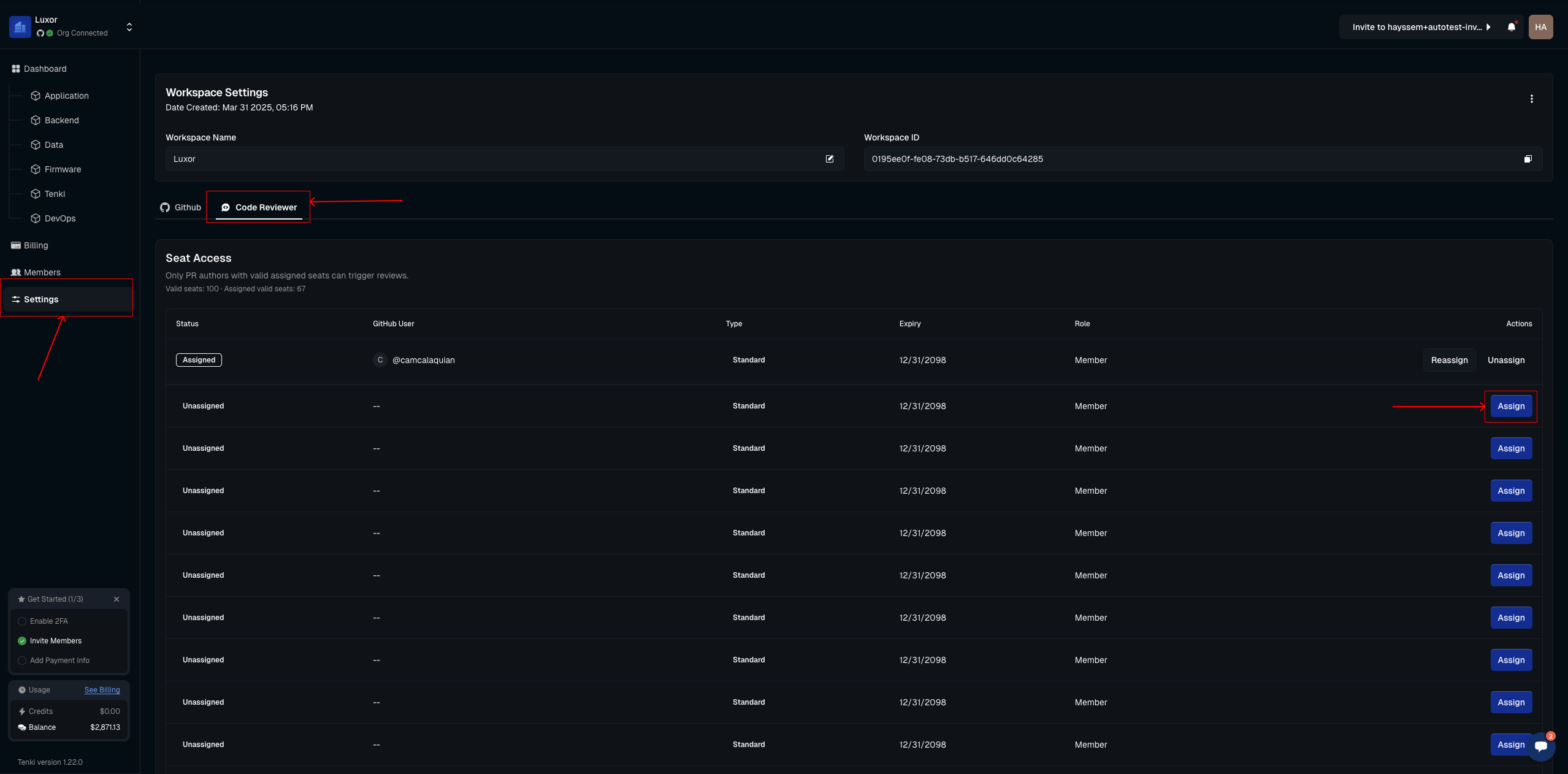Click Reassign for @camcalaquian seat

click(1449, 360)
